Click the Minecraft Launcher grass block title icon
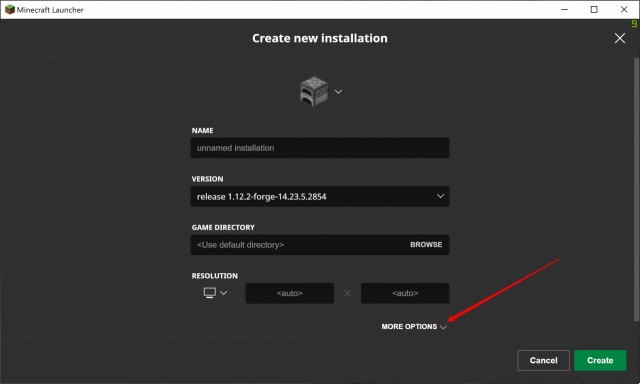Image resolution: width=640 pixels, height=384 pixels. [10, 9]
